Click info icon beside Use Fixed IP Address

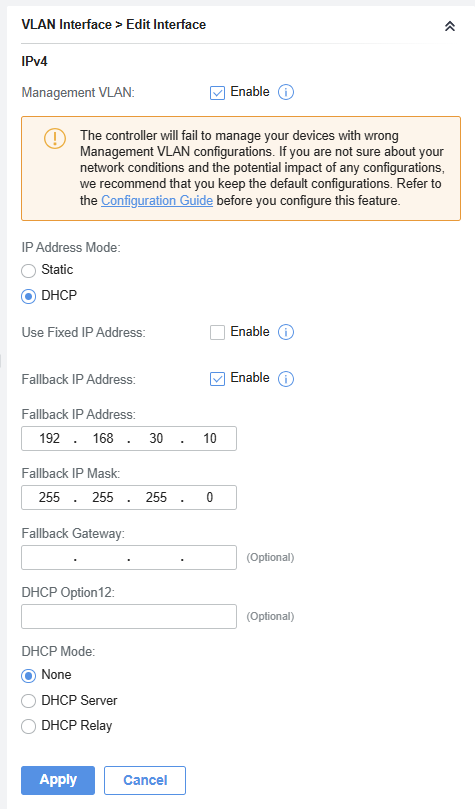pos(286,332)
